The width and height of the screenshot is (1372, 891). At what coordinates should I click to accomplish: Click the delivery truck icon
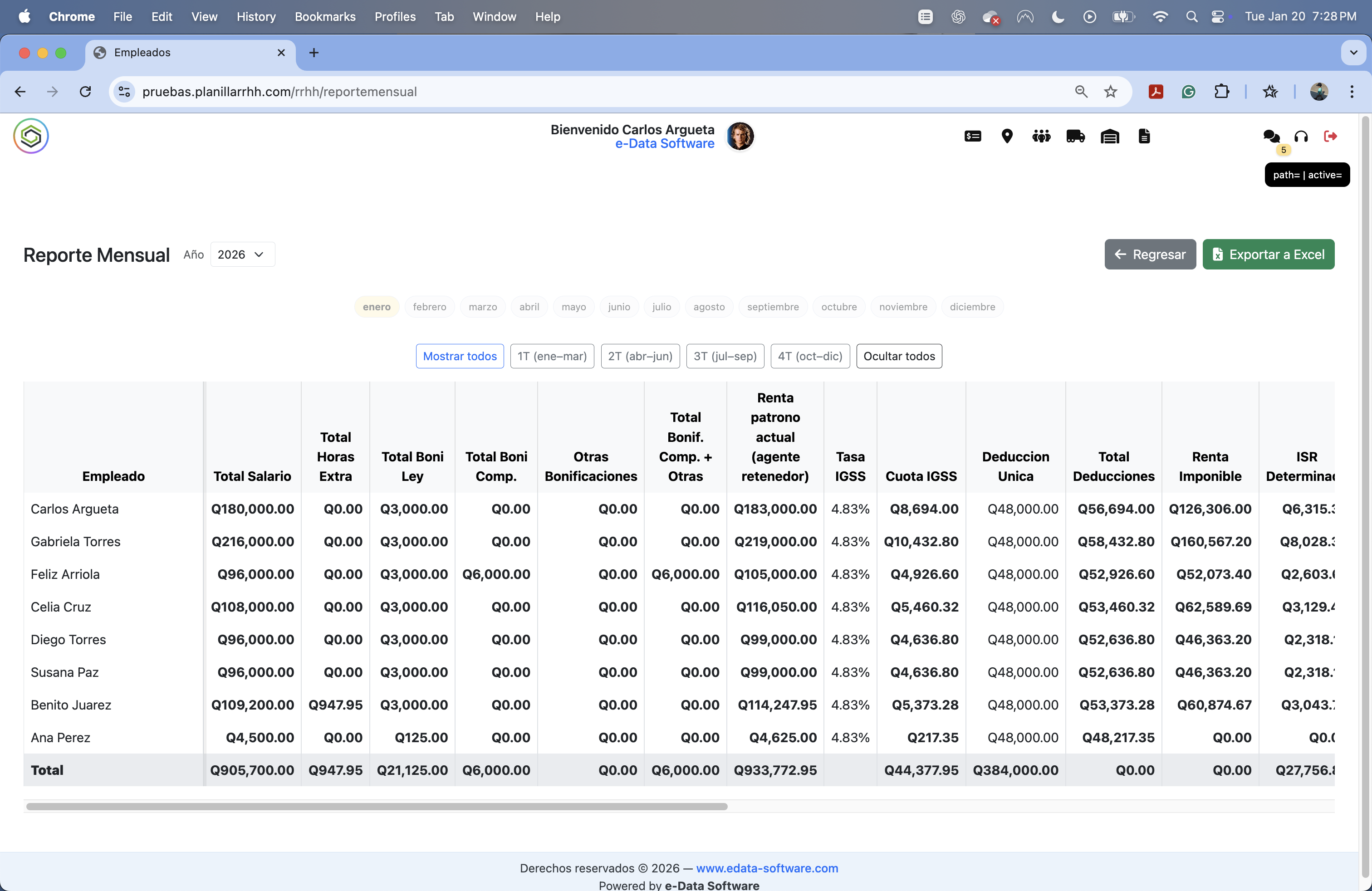pyautogui.click(x=1075, y=136)
